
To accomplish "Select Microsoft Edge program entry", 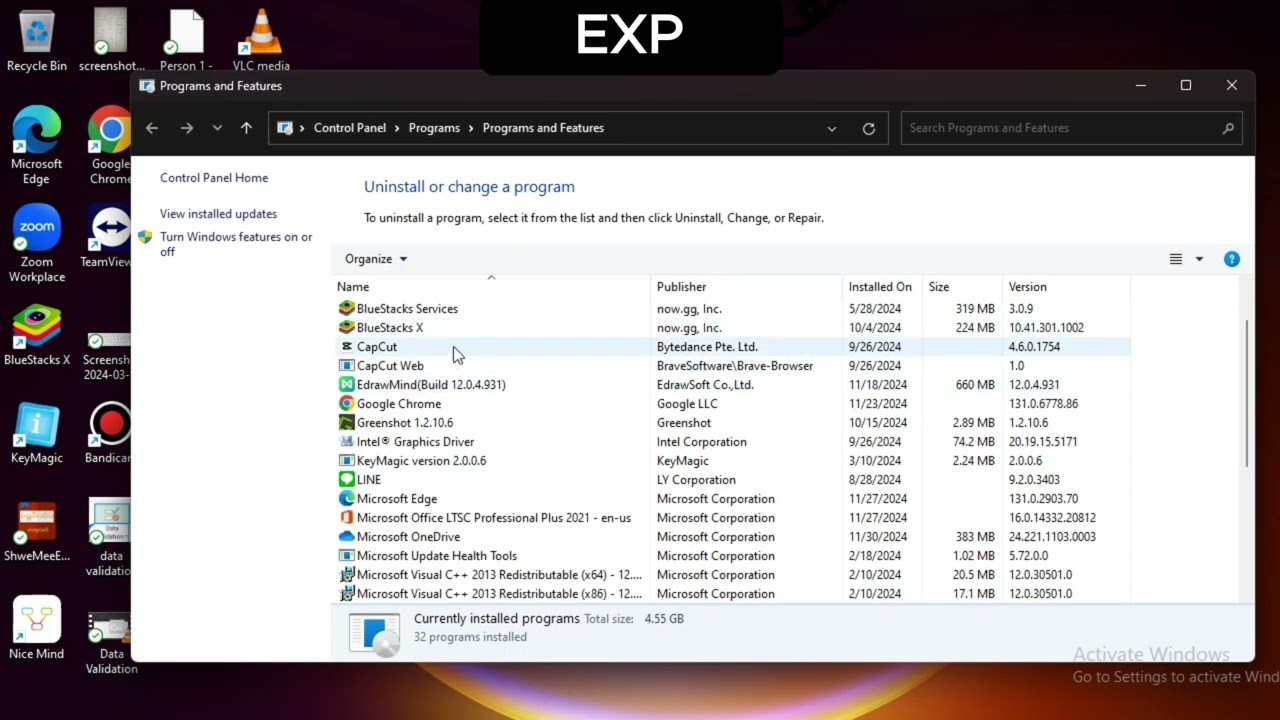I will point(732,499).
